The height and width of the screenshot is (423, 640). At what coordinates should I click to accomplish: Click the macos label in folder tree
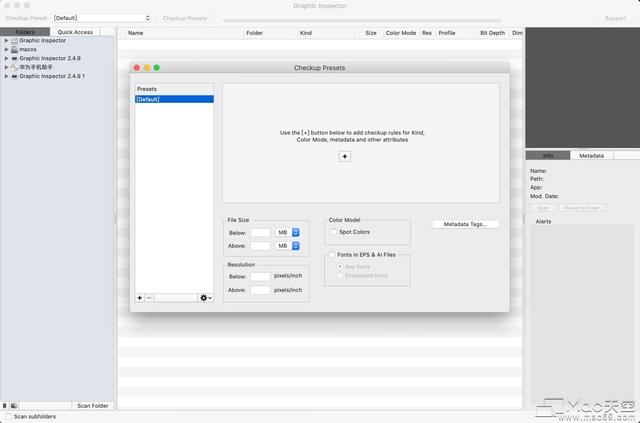pyautogui.click(x=28, y=49)
